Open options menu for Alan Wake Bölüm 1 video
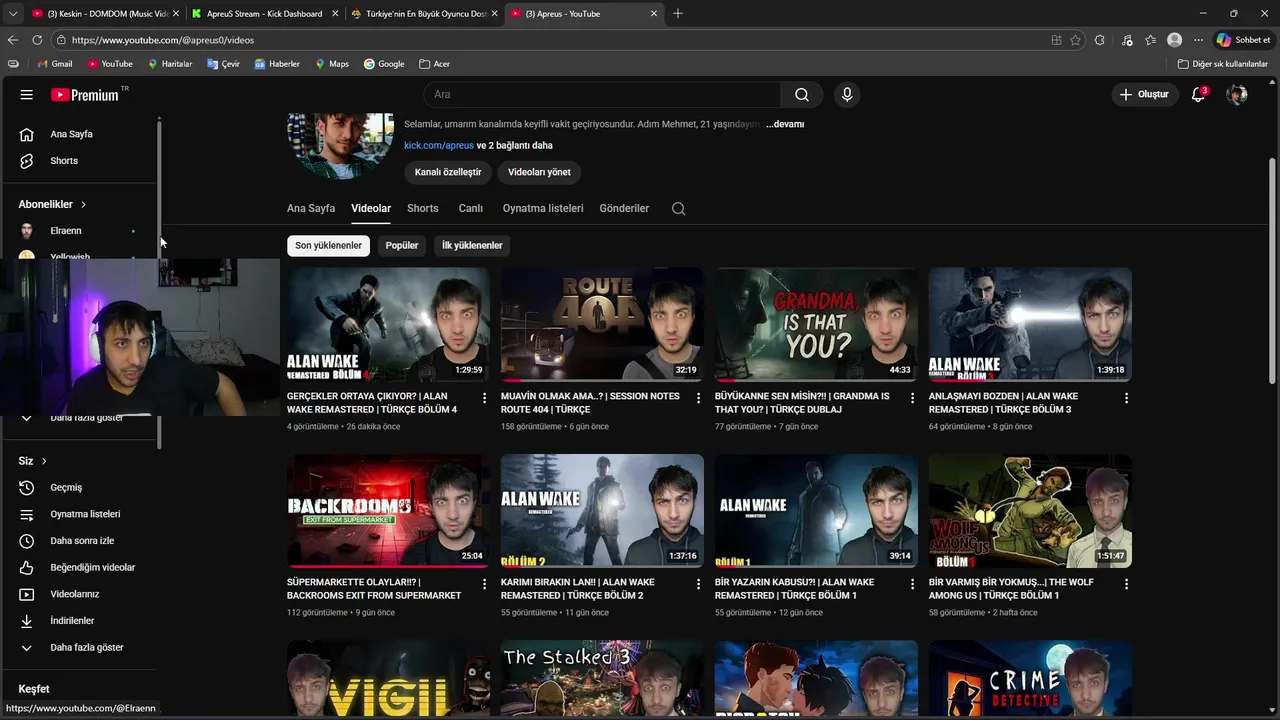Image resolution: width=1280 pixels, height=720 pixels. (x=912, y=584)
